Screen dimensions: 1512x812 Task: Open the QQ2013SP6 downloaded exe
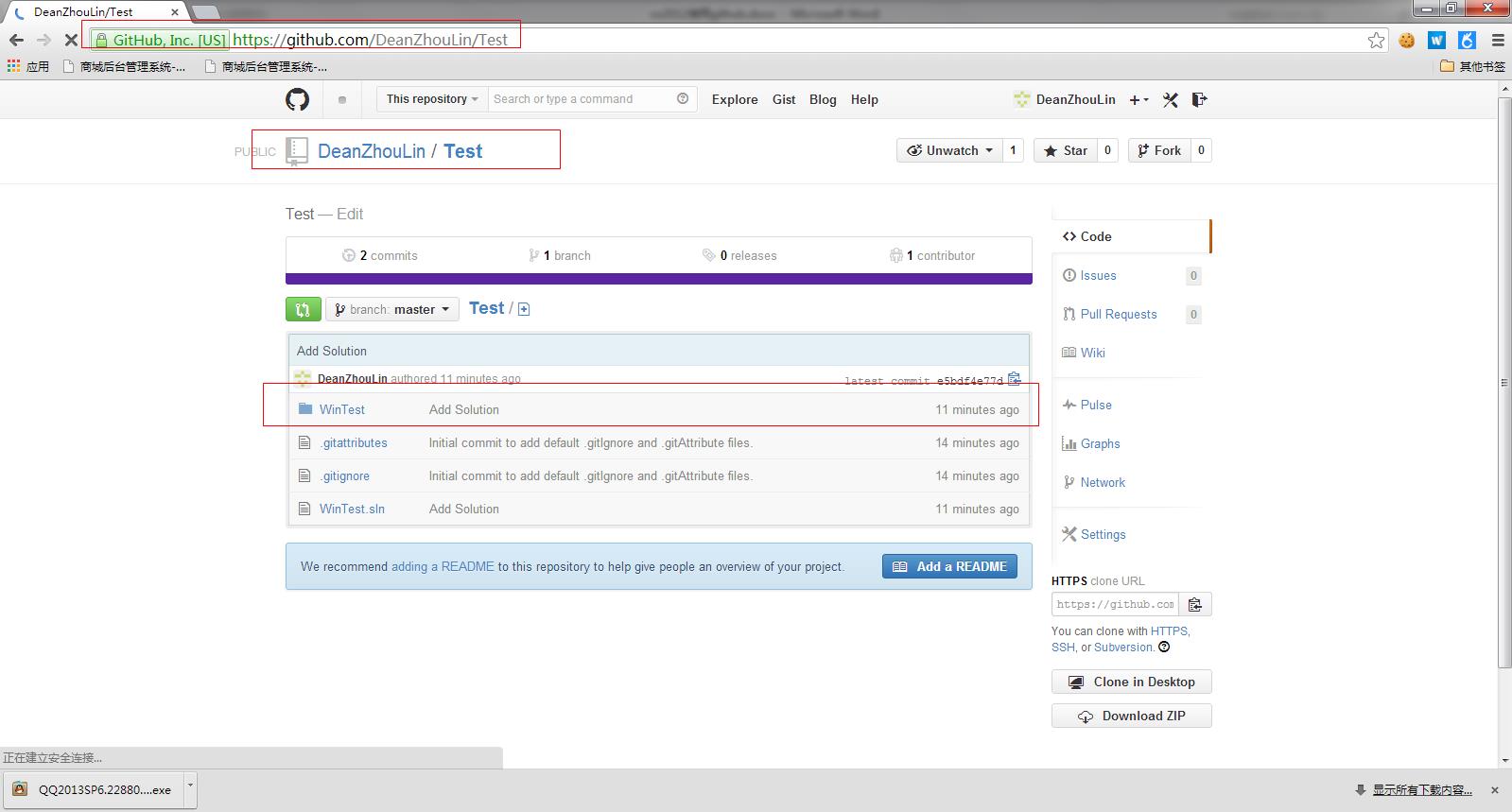point(93,790)
